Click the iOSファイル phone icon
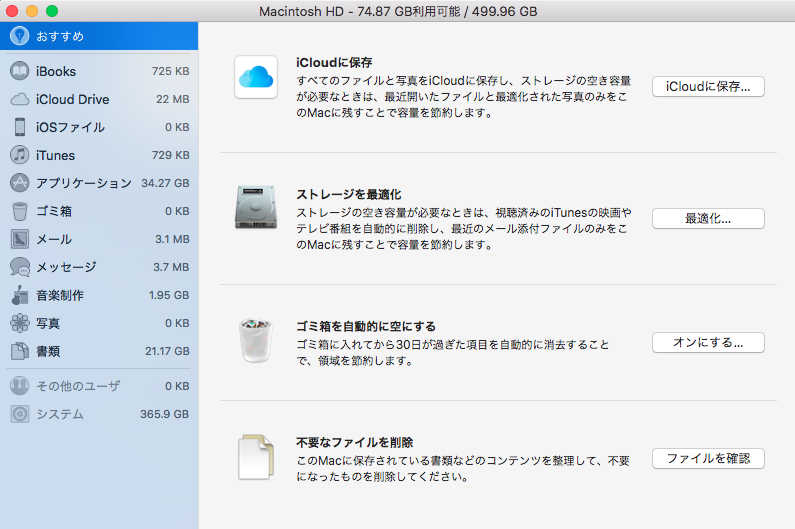Screen dimensions: 795x529 pos(20,127)
